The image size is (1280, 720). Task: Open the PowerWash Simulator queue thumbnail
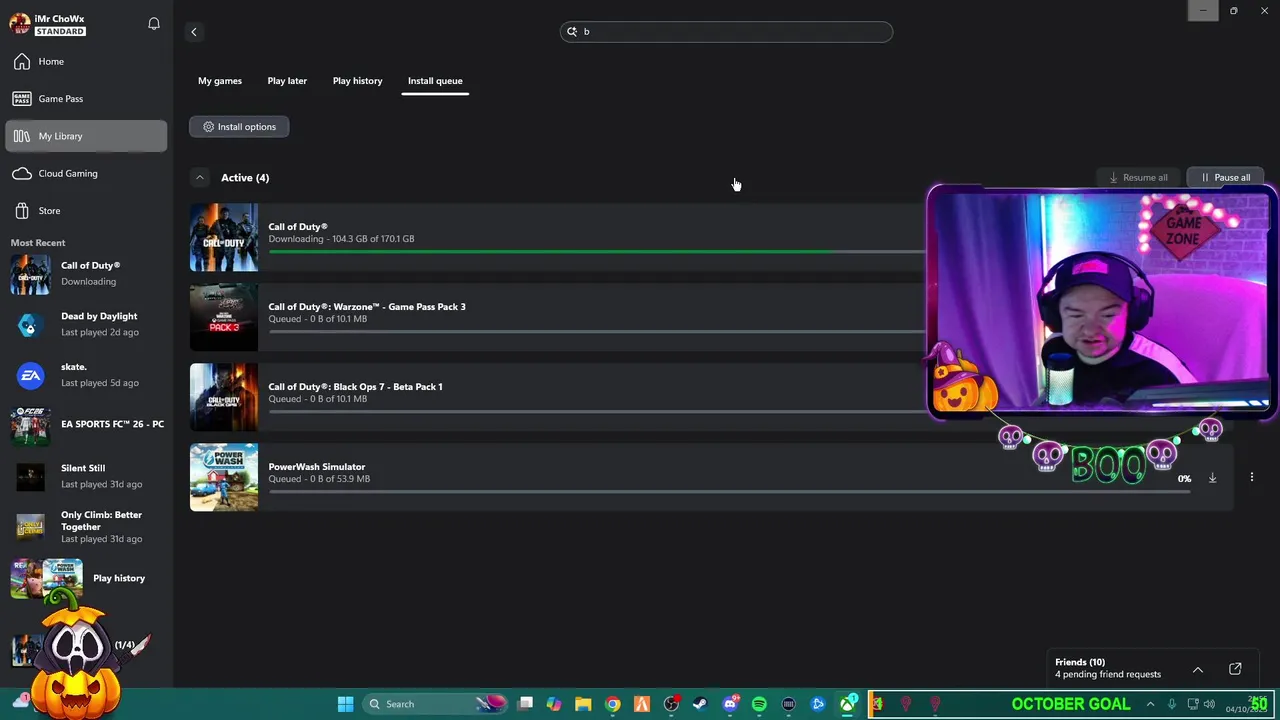click(224, 478)
